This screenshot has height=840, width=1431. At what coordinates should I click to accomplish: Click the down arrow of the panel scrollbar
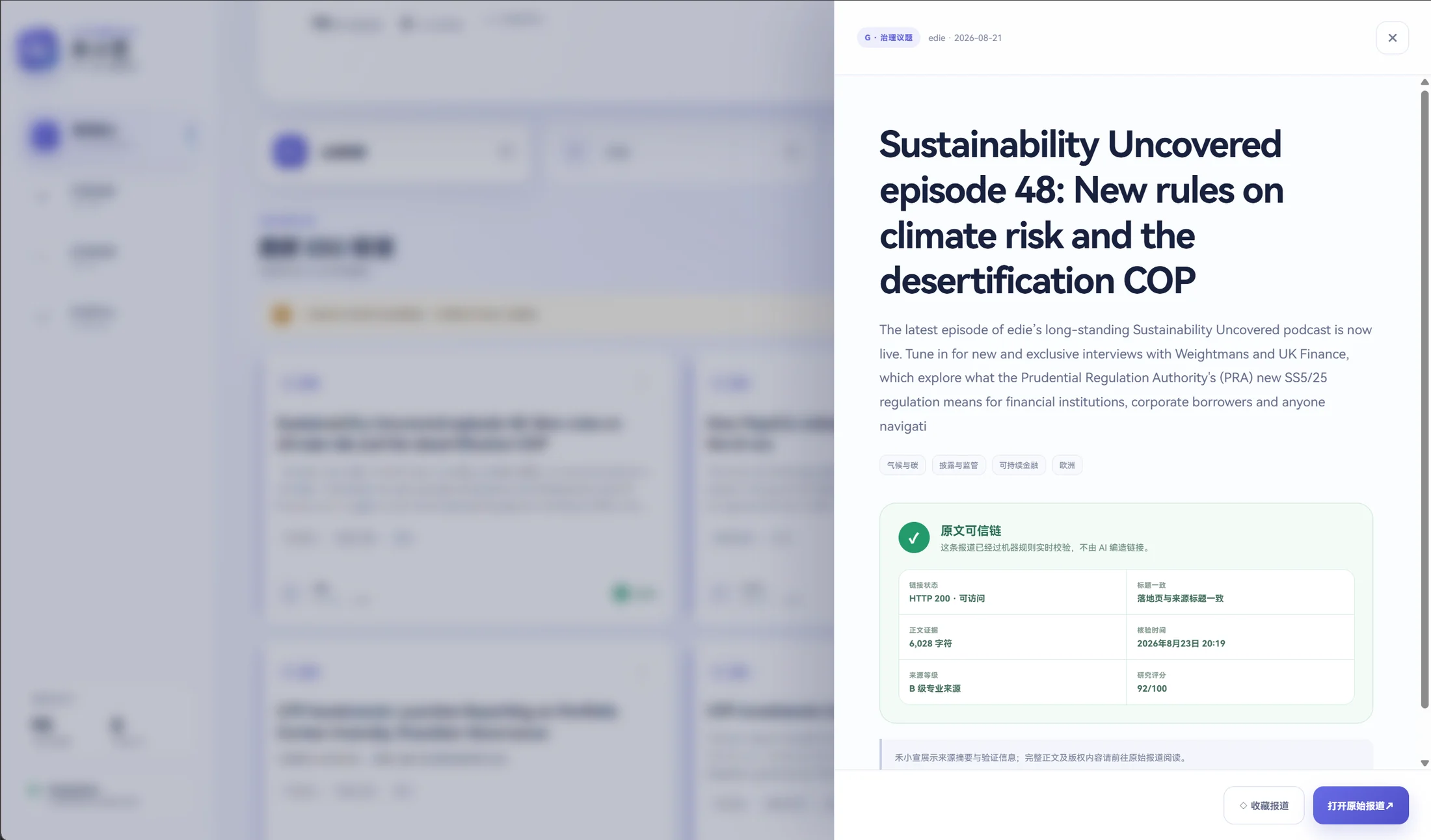[1424, 763]
